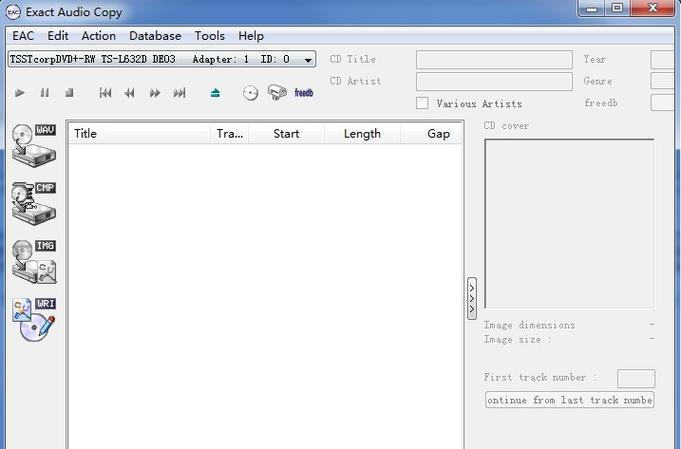
Task: Click the Pause playback button
Action: [44, 93]
